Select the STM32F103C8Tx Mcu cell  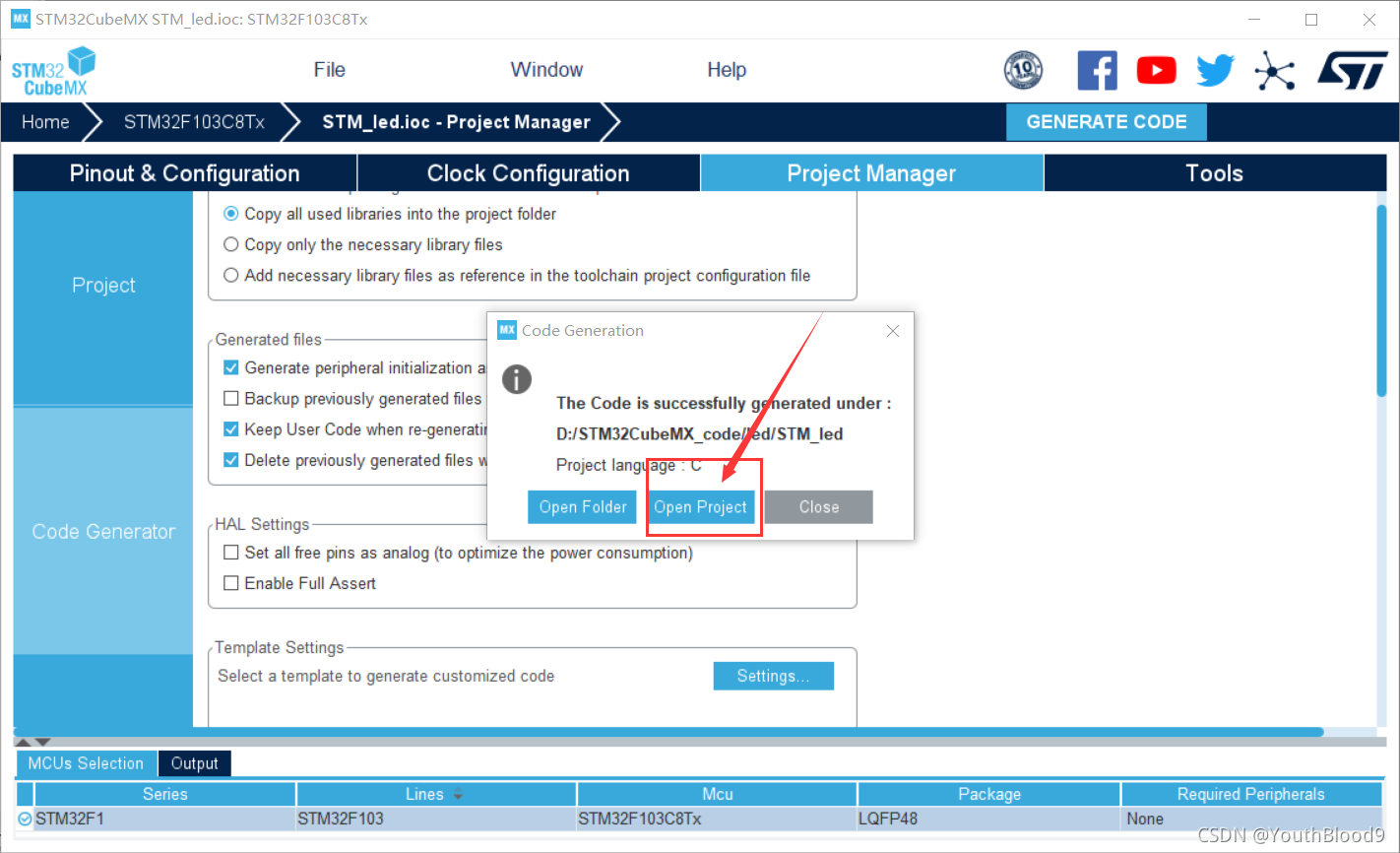718,819
